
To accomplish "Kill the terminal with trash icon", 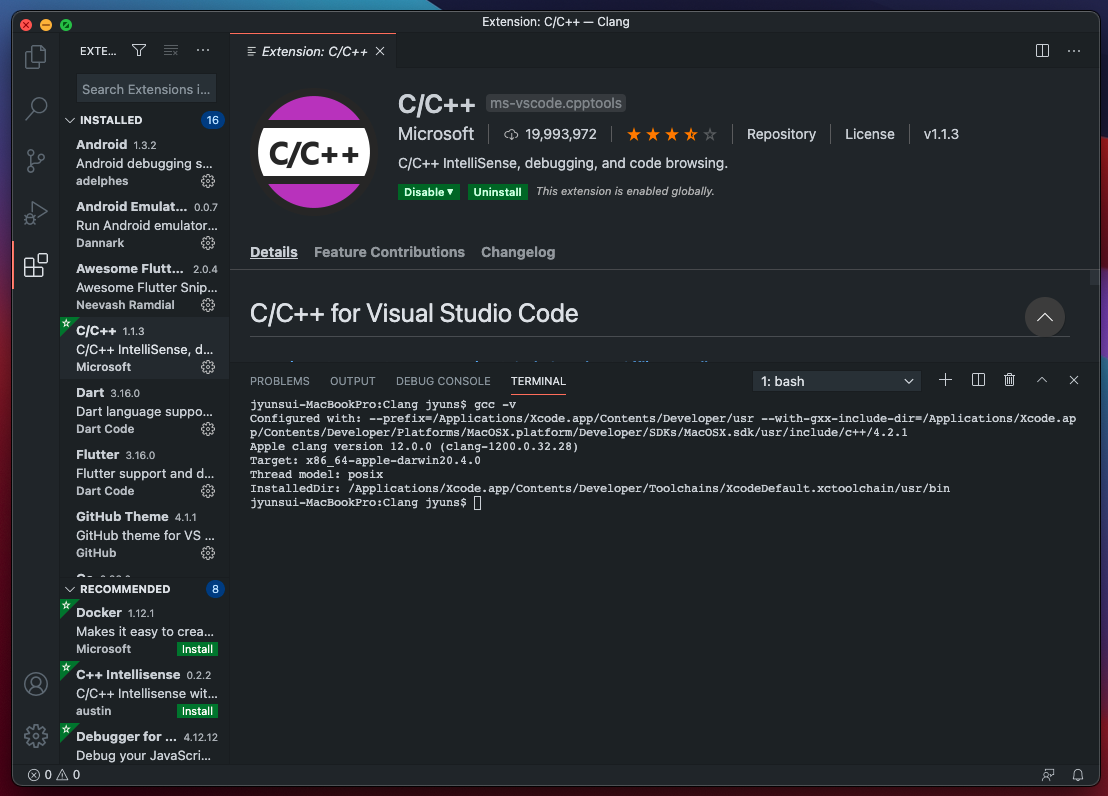I will tap(1010, 380).
